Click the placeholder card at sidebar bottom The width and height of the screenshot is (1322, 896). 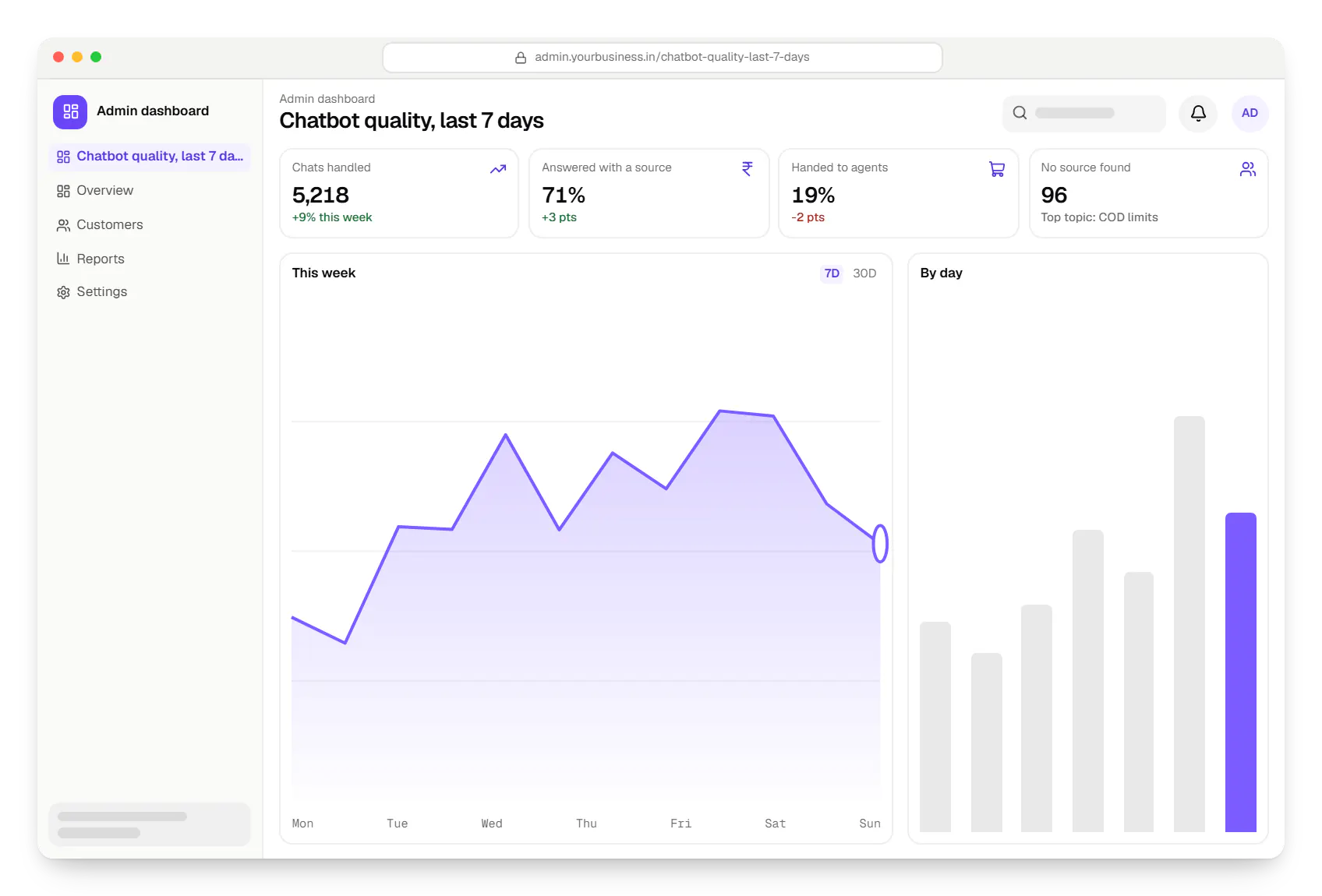tap(150, 824)
